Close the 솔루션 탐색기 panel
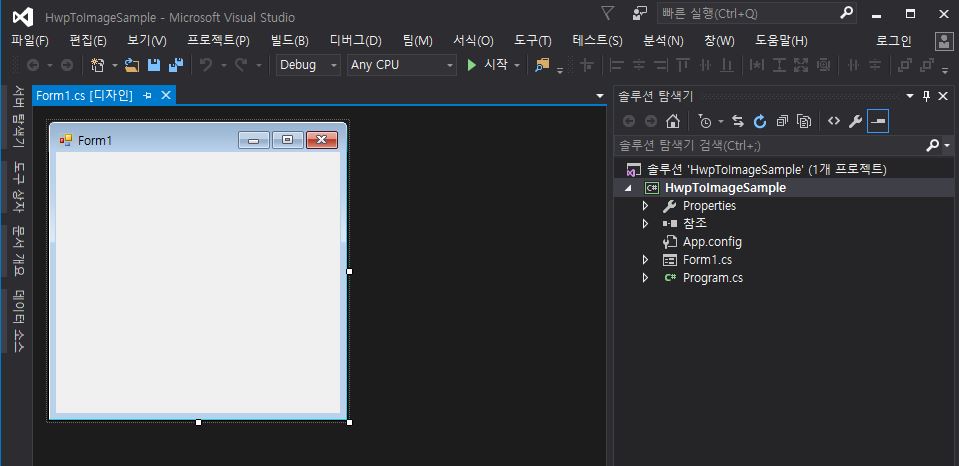959x466 pixels. click(x=942, y=96)
